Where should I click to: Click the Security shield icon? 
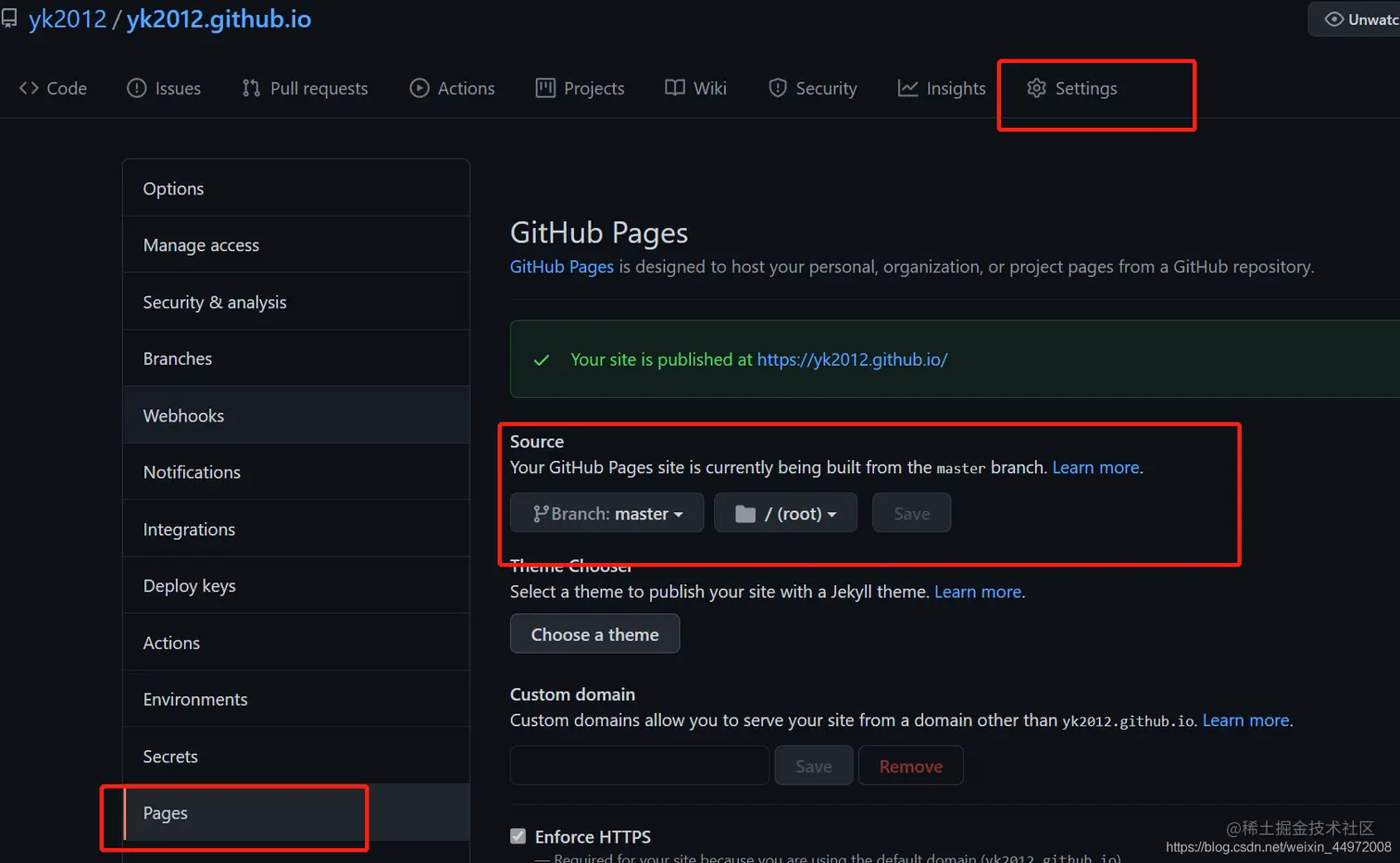click(x=778, y=88)
